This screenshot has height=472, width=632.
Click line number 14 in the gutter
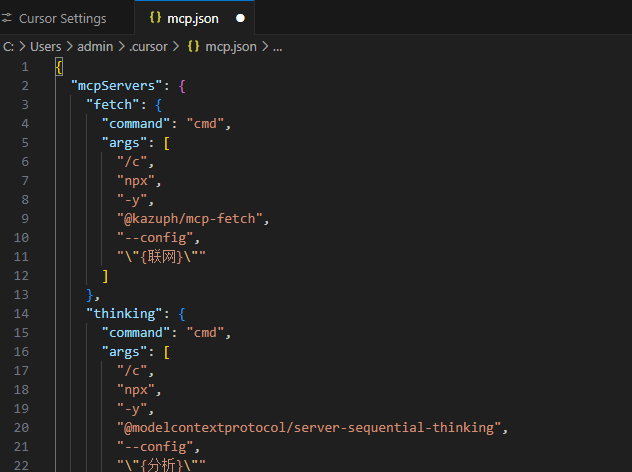21,314
